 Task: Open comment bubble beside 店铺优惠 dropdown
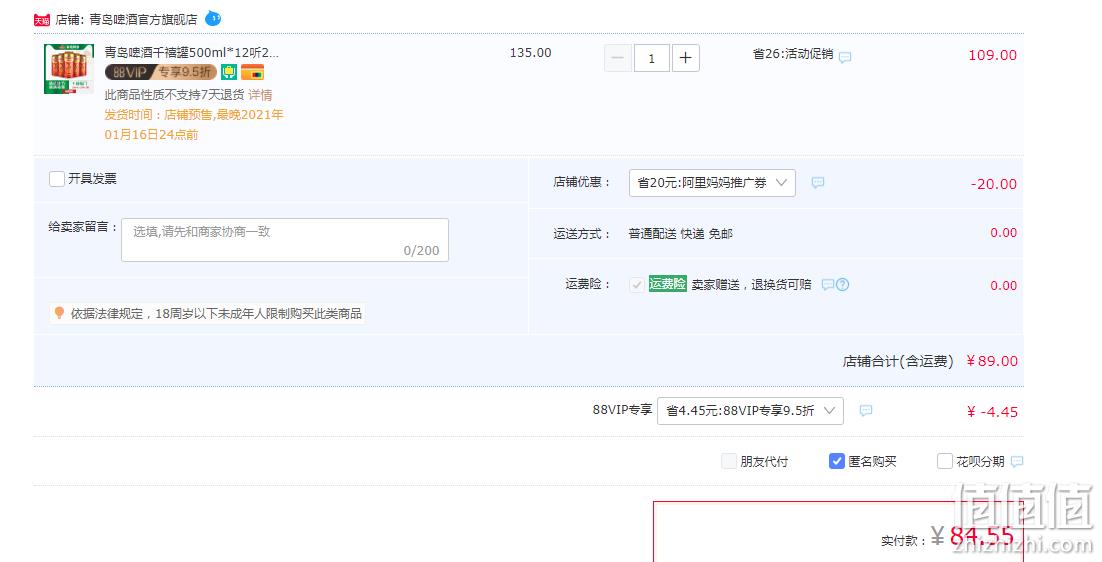pos(817,183)
